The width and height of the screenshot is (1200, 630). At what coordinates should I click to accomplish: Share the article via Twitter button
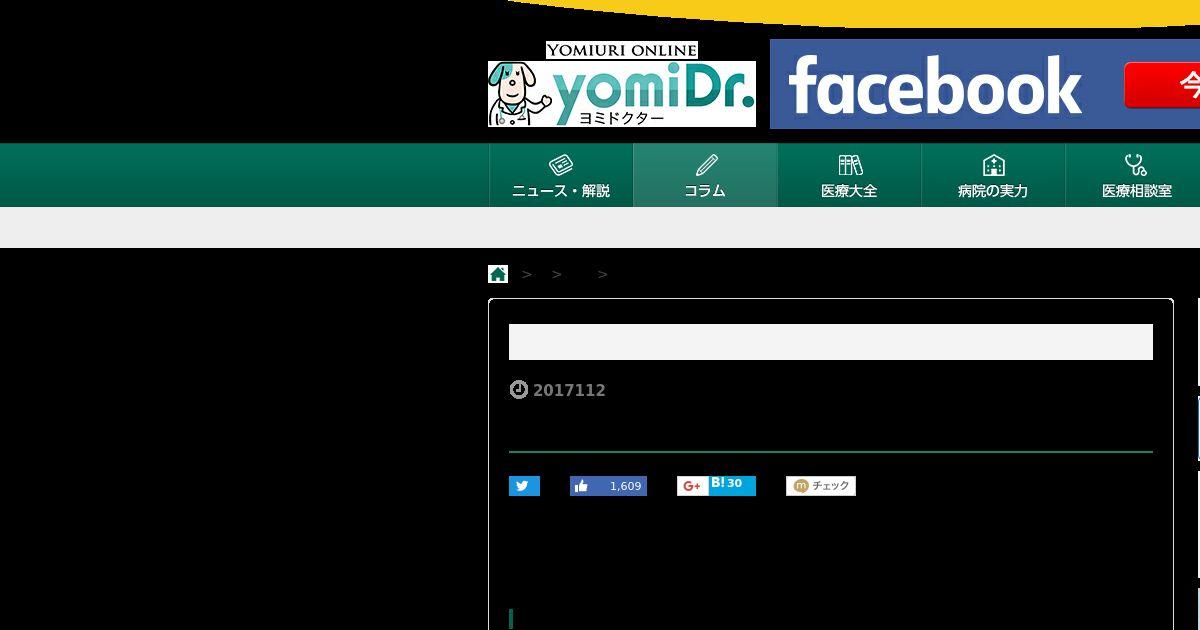[524, 486]
